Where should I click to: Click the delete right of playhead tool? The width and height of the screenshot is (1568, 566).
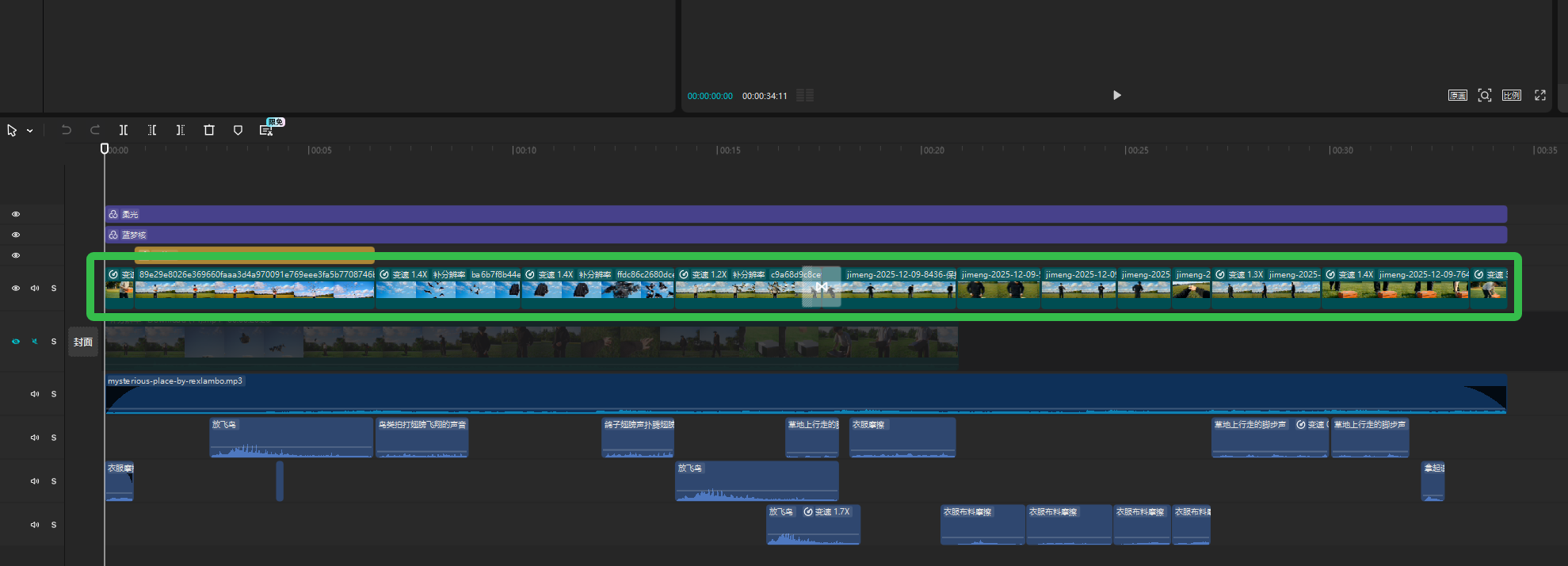[181, 130]
